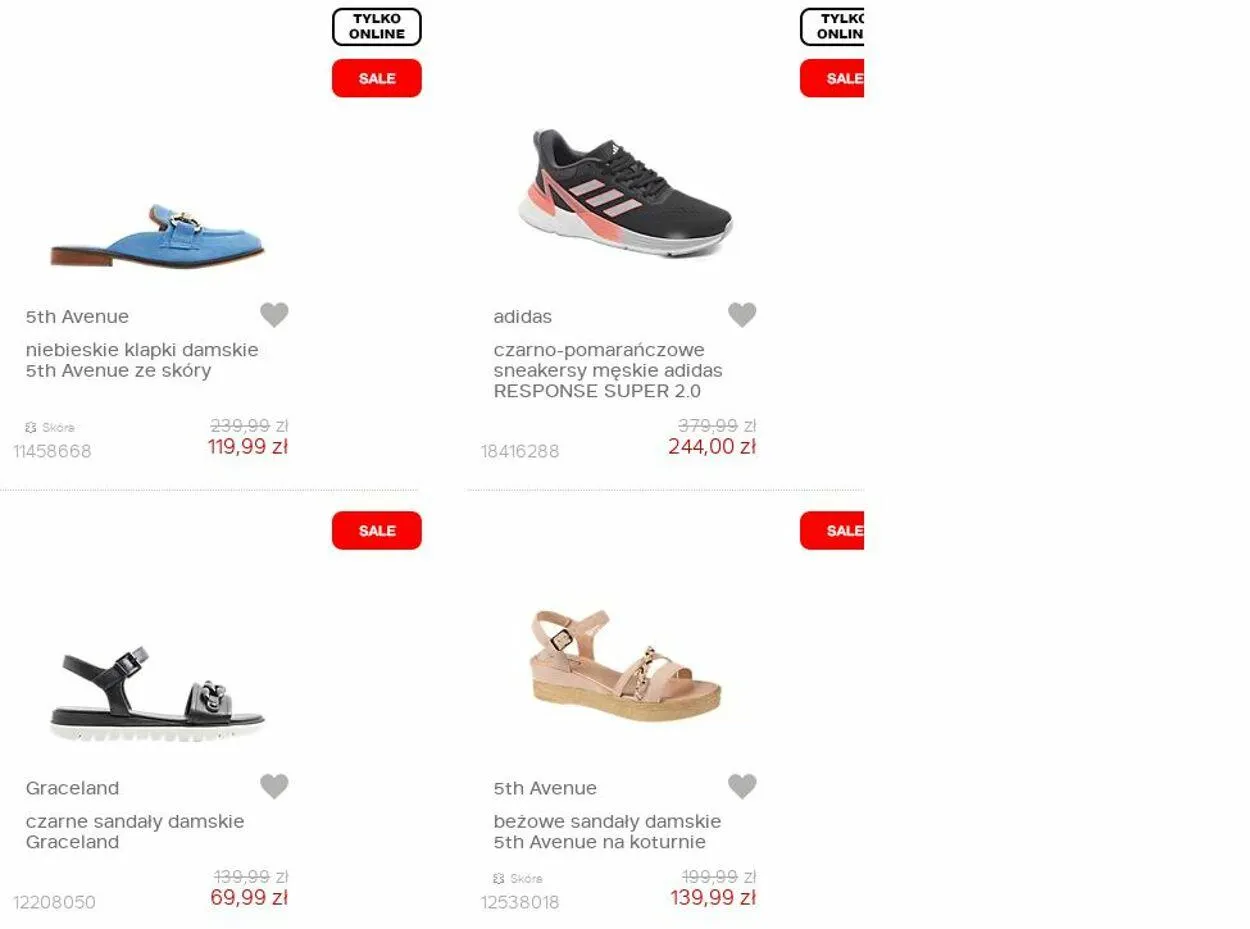
Task: Click the Skóra leather icon under blue klapki
Action: 31,427
